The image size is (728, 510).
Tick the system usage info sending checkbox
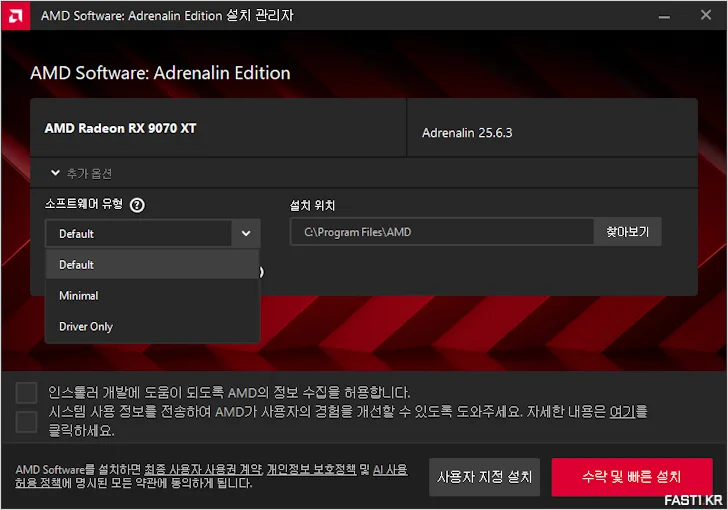point(26,422)
